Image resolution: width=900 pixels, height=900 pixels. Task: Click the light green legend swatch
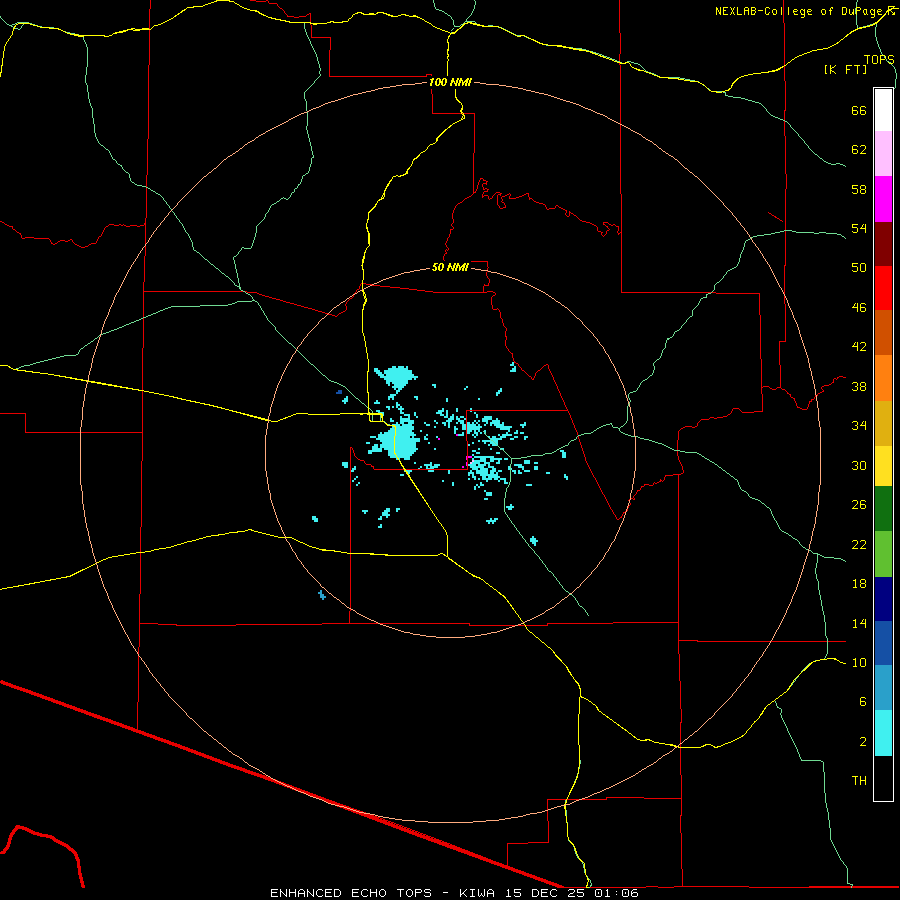click(883, 554)
